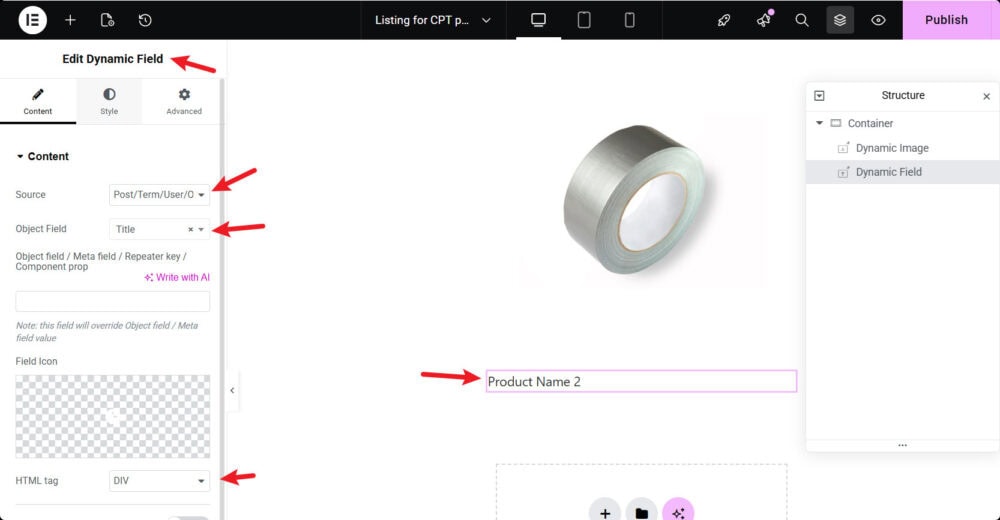Click the Dynamic Field widget icon
1000x520 pixels.
(843, 172)
